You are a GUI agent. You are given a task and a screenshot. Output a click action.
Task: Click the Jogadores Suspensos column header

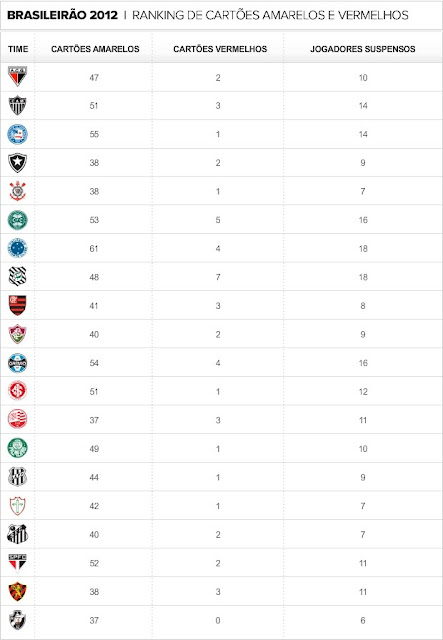(x=363, y=49)
